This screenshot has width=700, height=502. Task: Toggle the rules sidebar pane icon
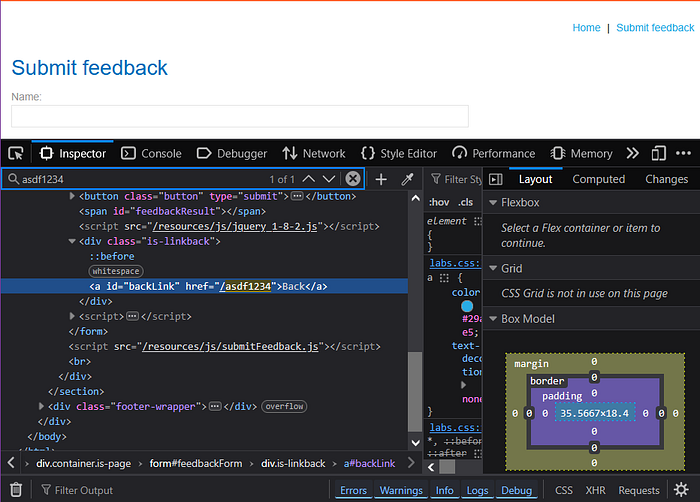(496, 180)
